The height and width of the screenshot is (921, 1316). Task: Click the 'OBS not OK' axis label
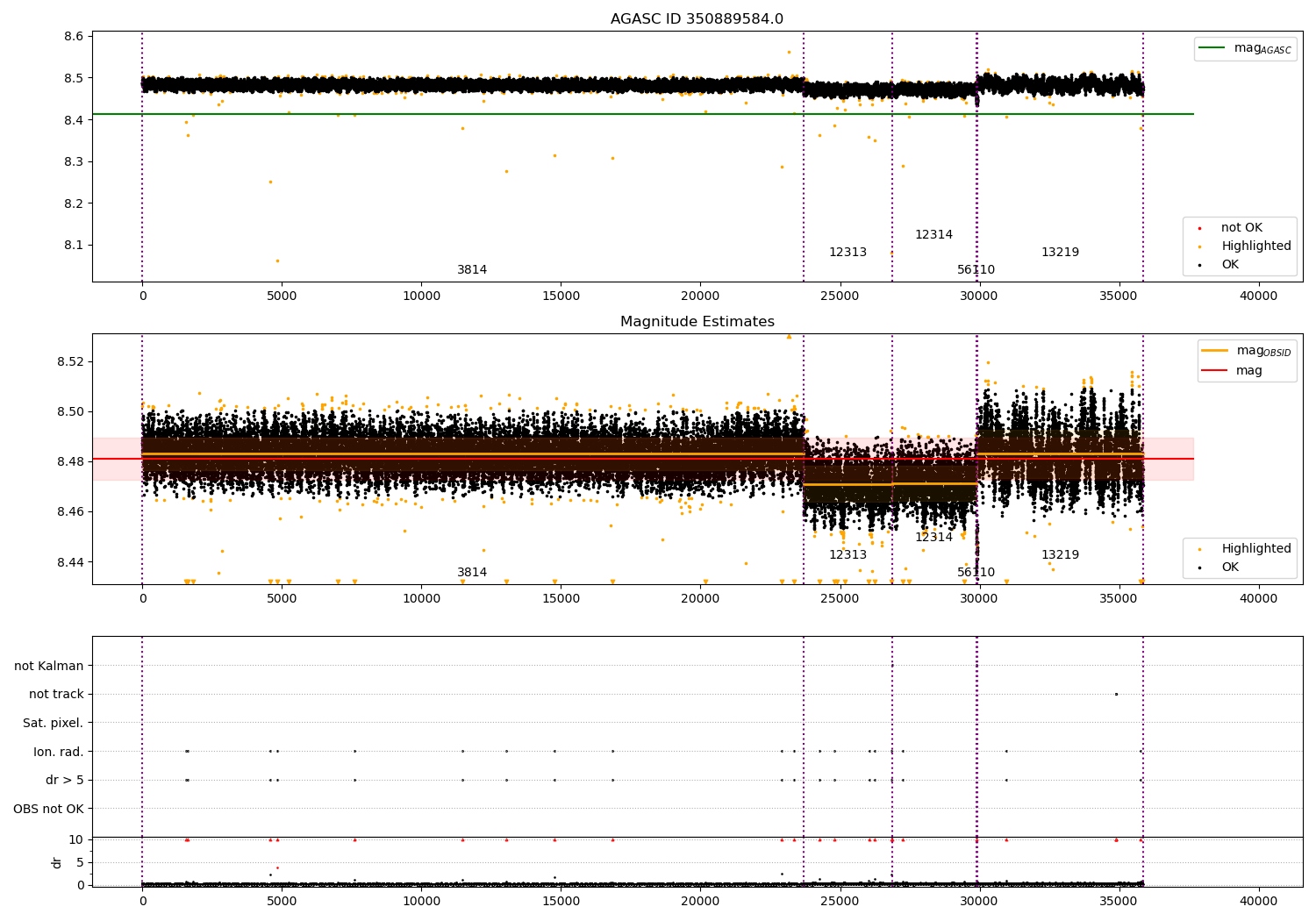tap(48, 809)
